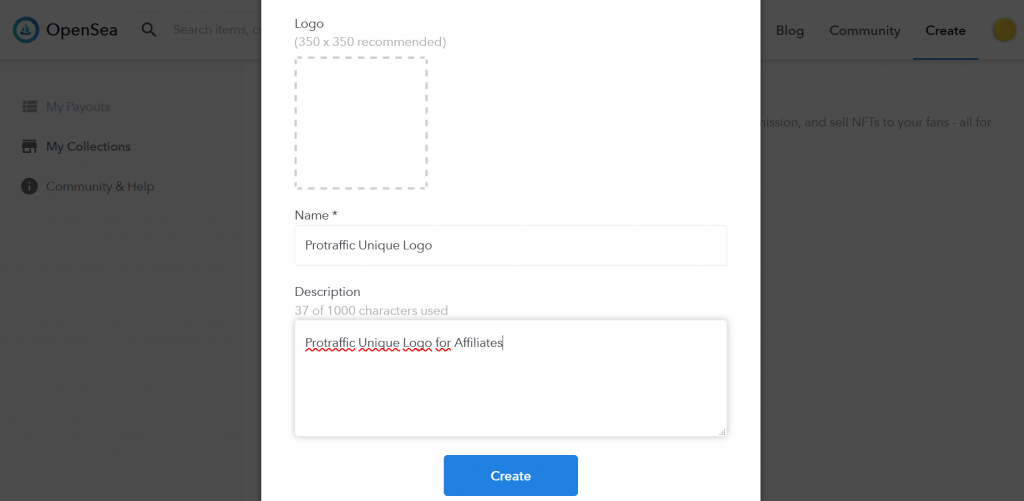The height and width of the screenshot is (501, 1024).
Task: Select My Collections in the sidebar
Action: pyautogui.click(x=88, y=147)
